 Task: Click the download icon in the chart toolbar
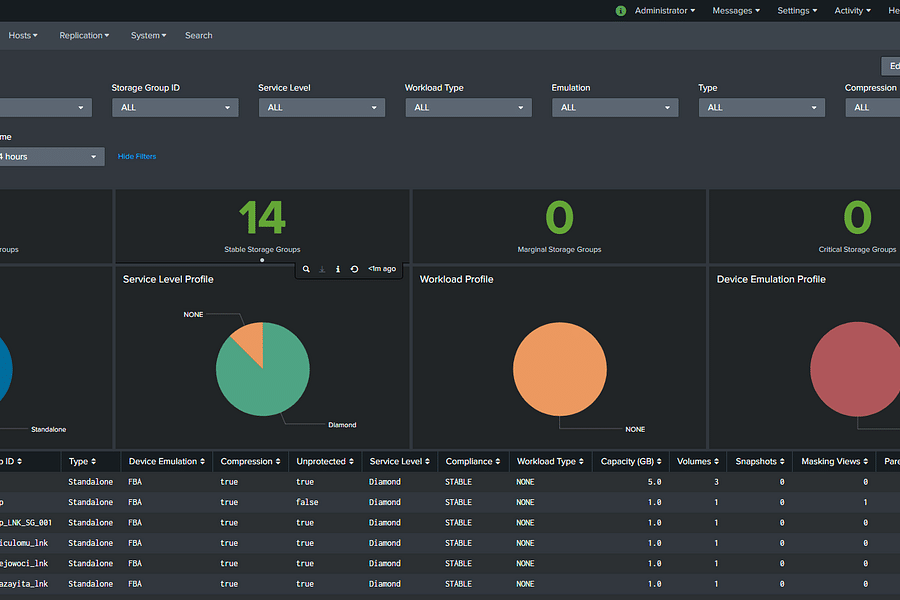(322, 268)
